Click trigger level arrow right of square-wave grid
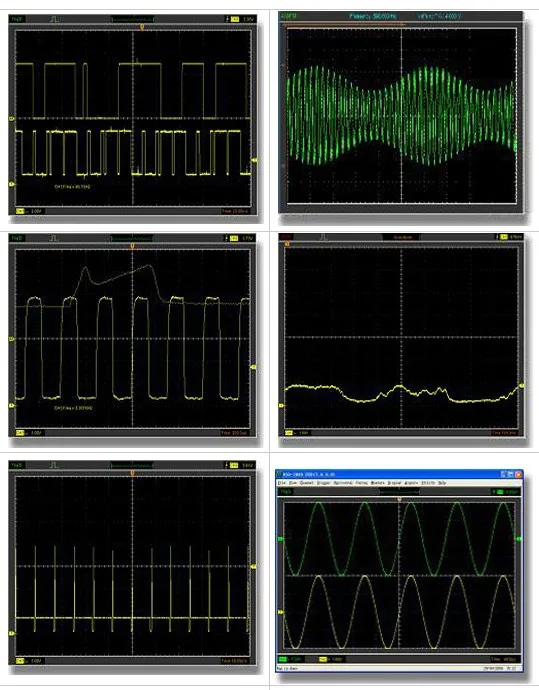539x690 pixels. 253,367
